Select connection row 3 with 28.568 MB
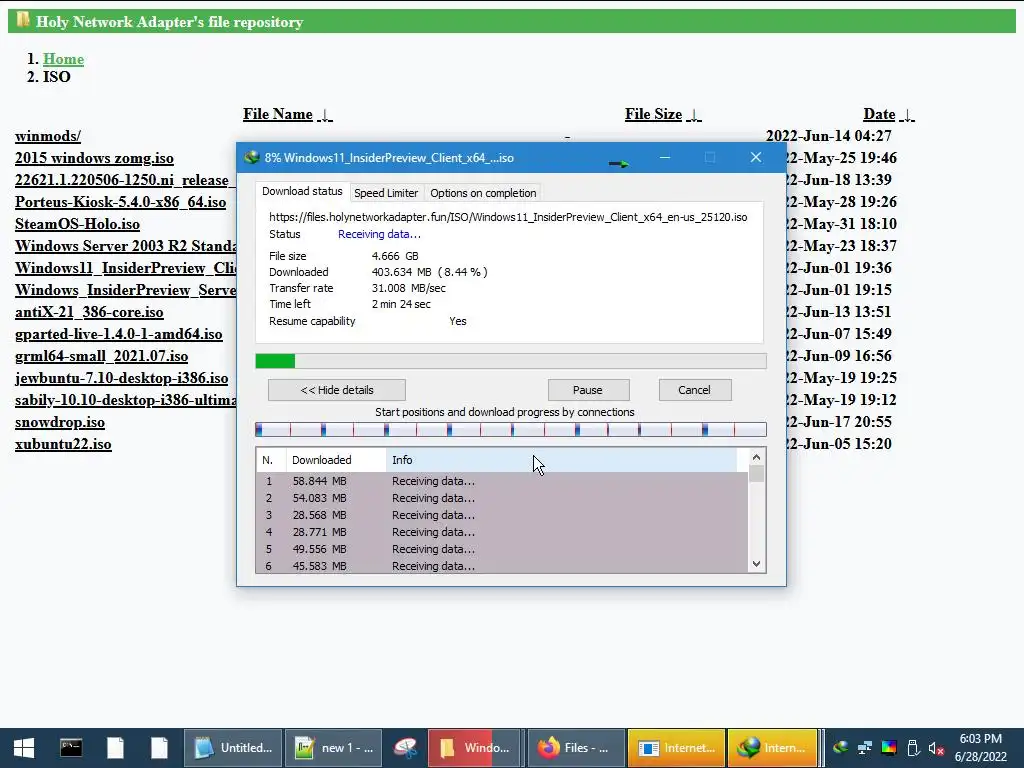This screenshot has width=1024, height=768. pos(502,515)
